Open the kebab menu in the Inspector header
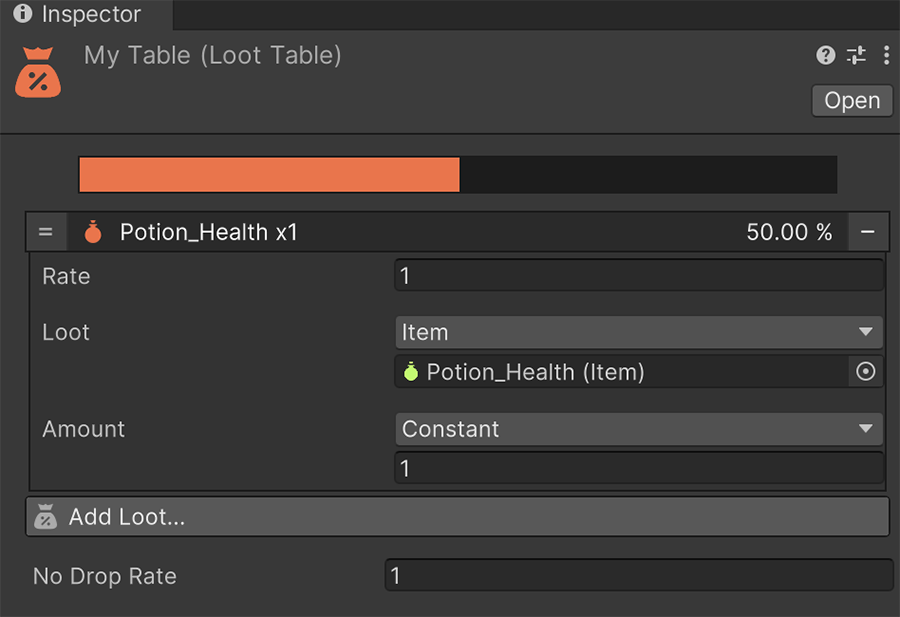The image size is (900, 617). [887, 55]
